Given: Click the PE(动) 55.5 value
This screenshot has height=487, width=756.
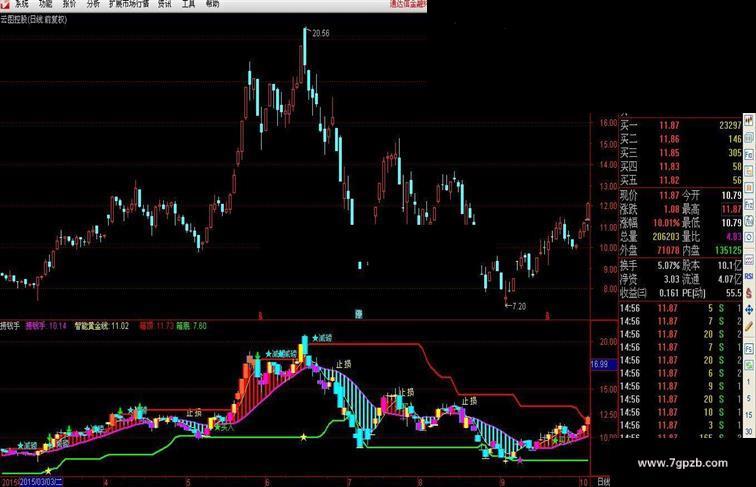Looking at the screenshot, I should pyautogui.click(x=734, y=293).
